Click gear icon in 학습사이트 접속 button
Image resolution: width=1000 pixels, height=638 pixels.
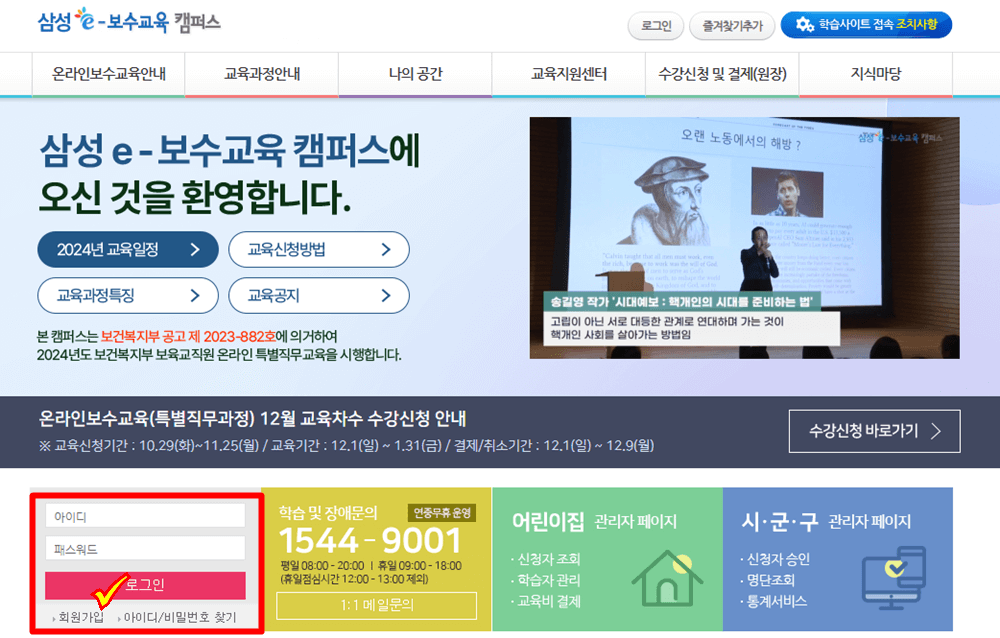pyautogui.click(x=804, y=25)
